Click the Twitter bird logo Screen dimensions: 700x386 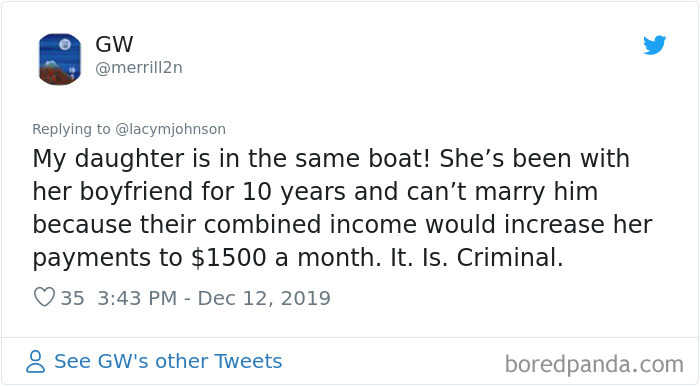tap(654, 45)
